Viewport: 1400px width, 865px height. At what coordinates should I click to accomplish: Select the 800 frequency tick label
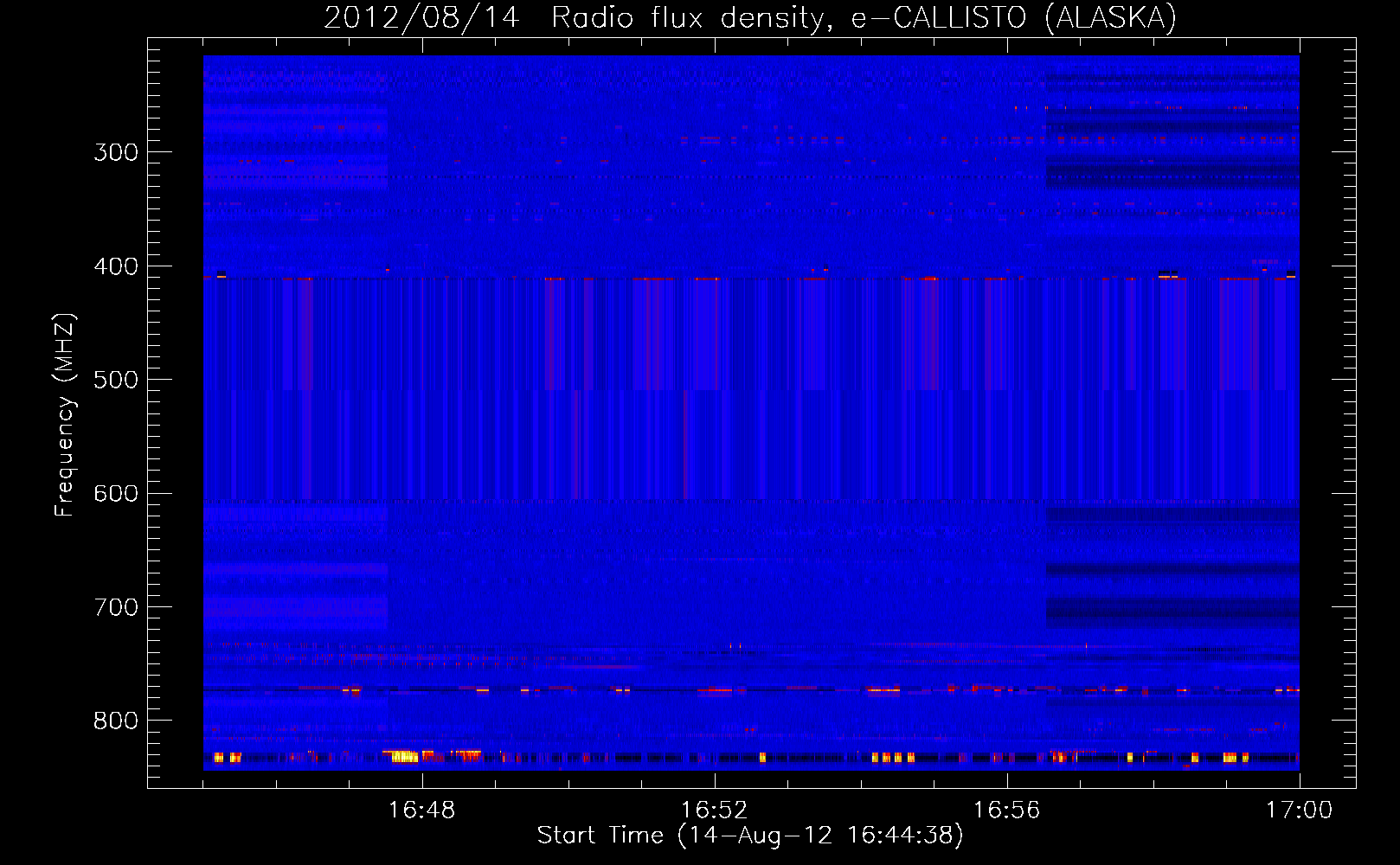[116, 721]
